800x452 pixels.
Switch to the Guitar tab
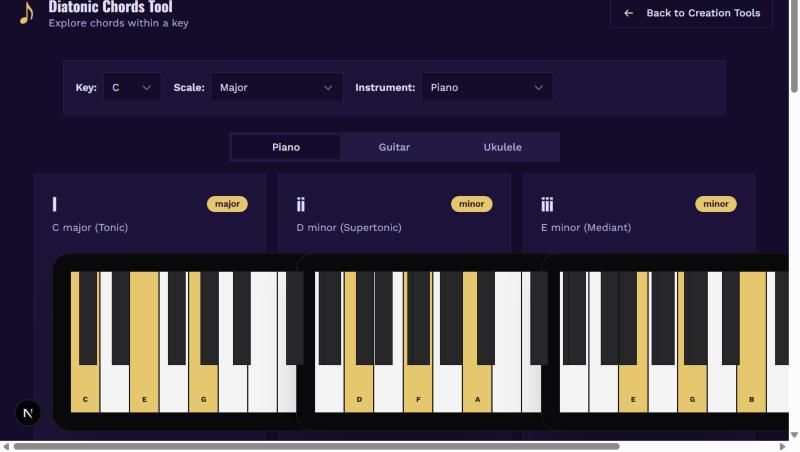pos(394,147)
